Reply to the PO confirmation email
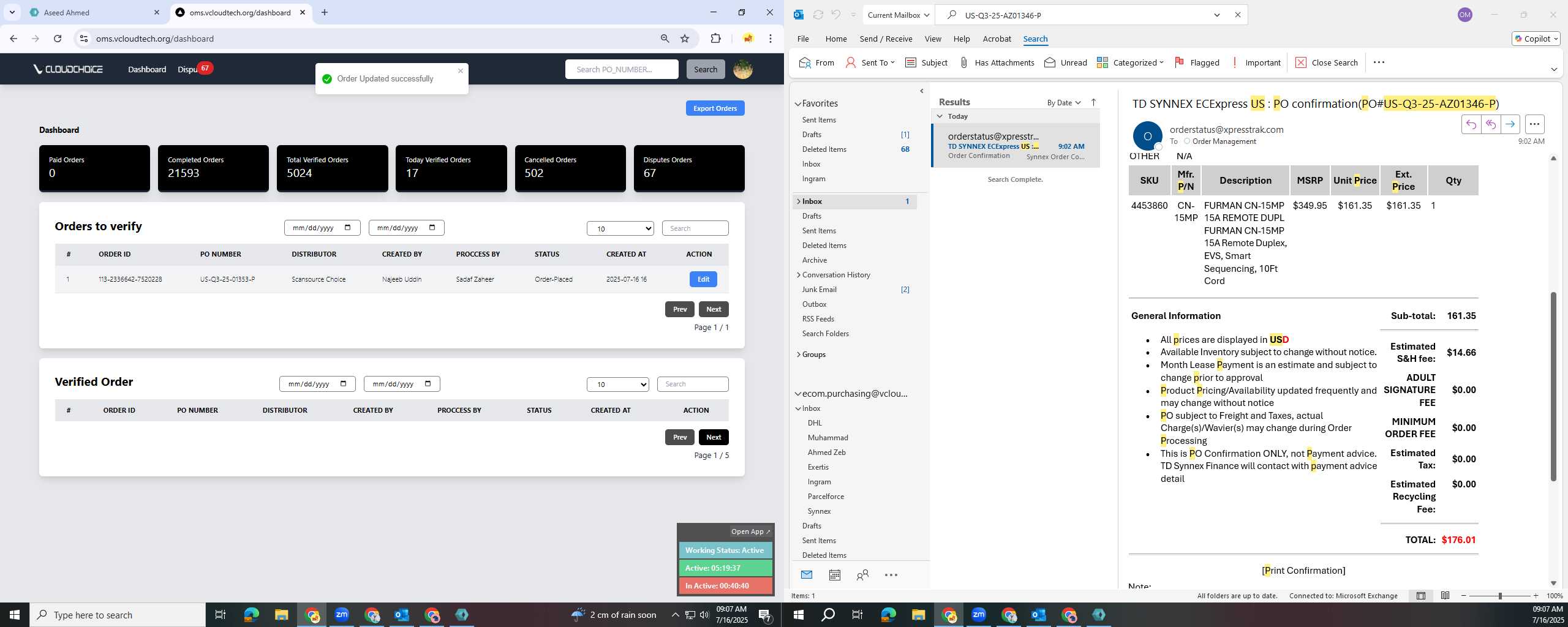Viewport: 1568px width, 627px height. tap(1471, 124)
